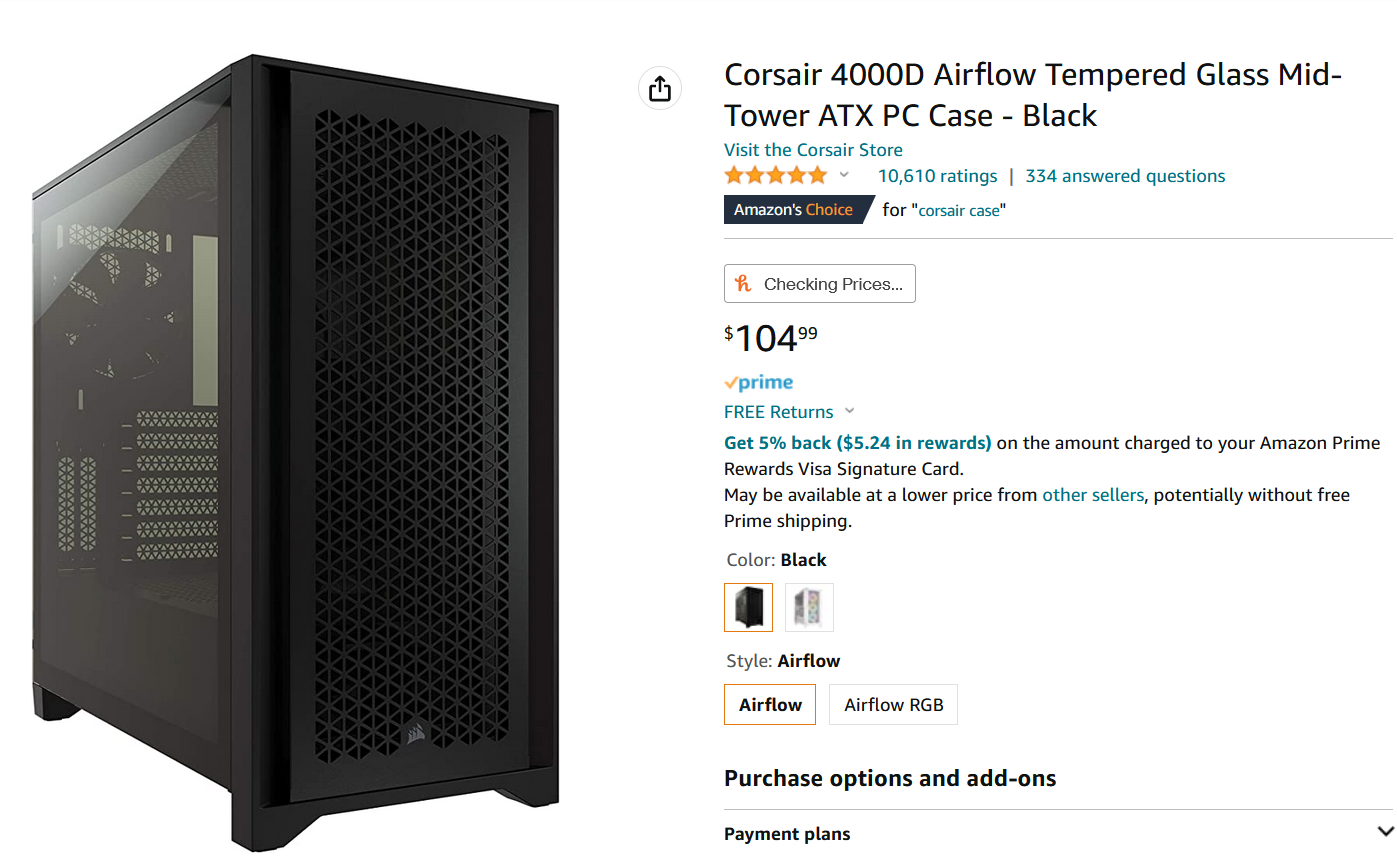Image resolution: width=1397 pixels, height=857 pixels.
Task: Open the "Get 5% back" rewards offer
Action: pos(857,443)
